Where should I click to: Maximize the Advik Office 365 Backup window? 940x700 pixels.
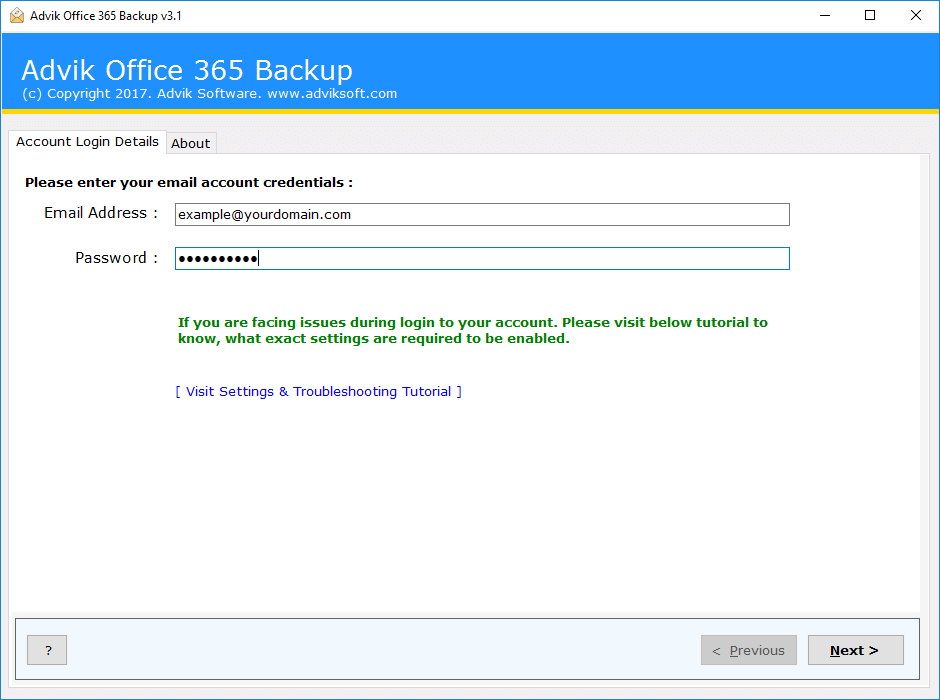(x=870, y=16)
